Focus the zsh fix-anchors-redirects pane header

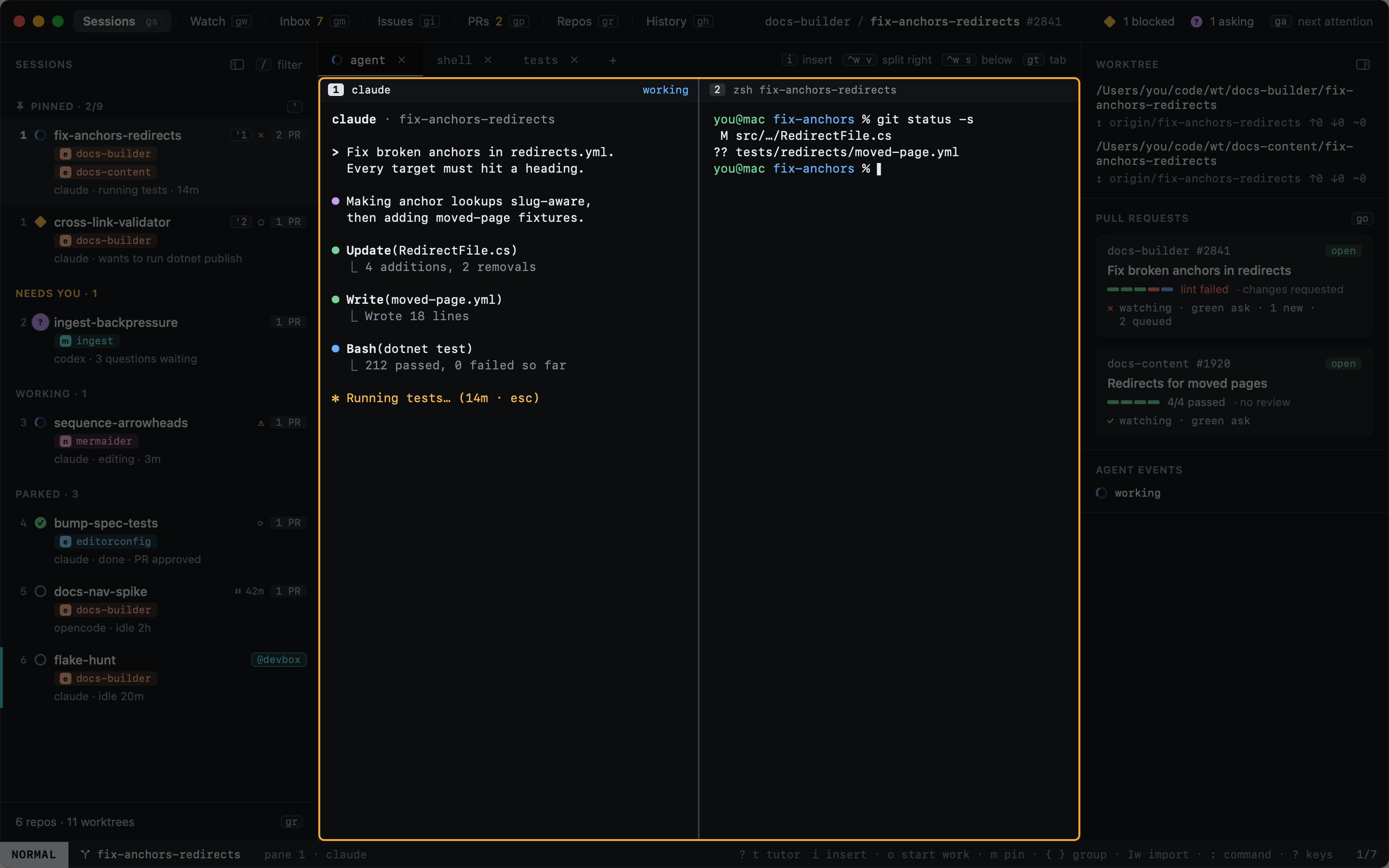(888, 90)
